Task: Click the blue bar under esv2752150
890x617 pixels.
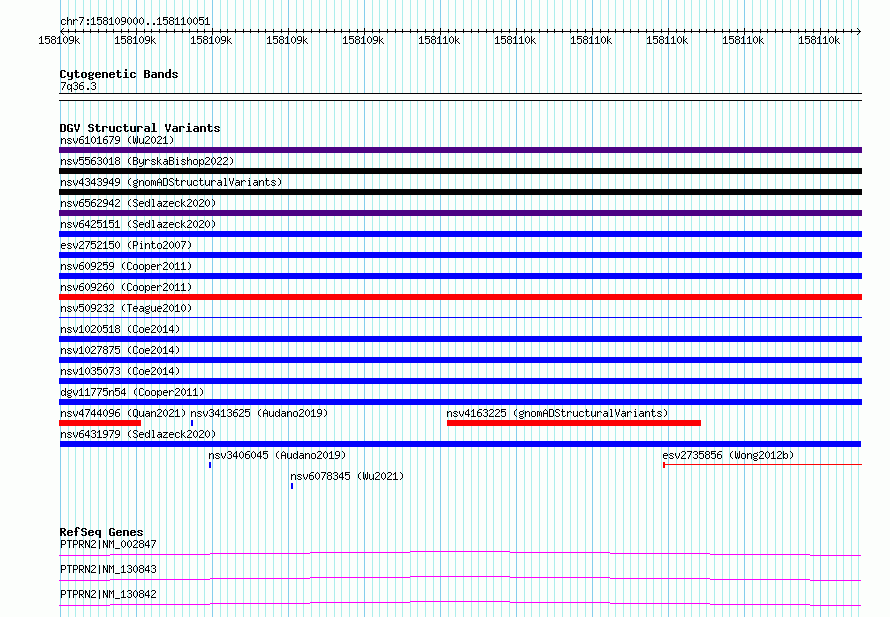Action: [460, 255]
